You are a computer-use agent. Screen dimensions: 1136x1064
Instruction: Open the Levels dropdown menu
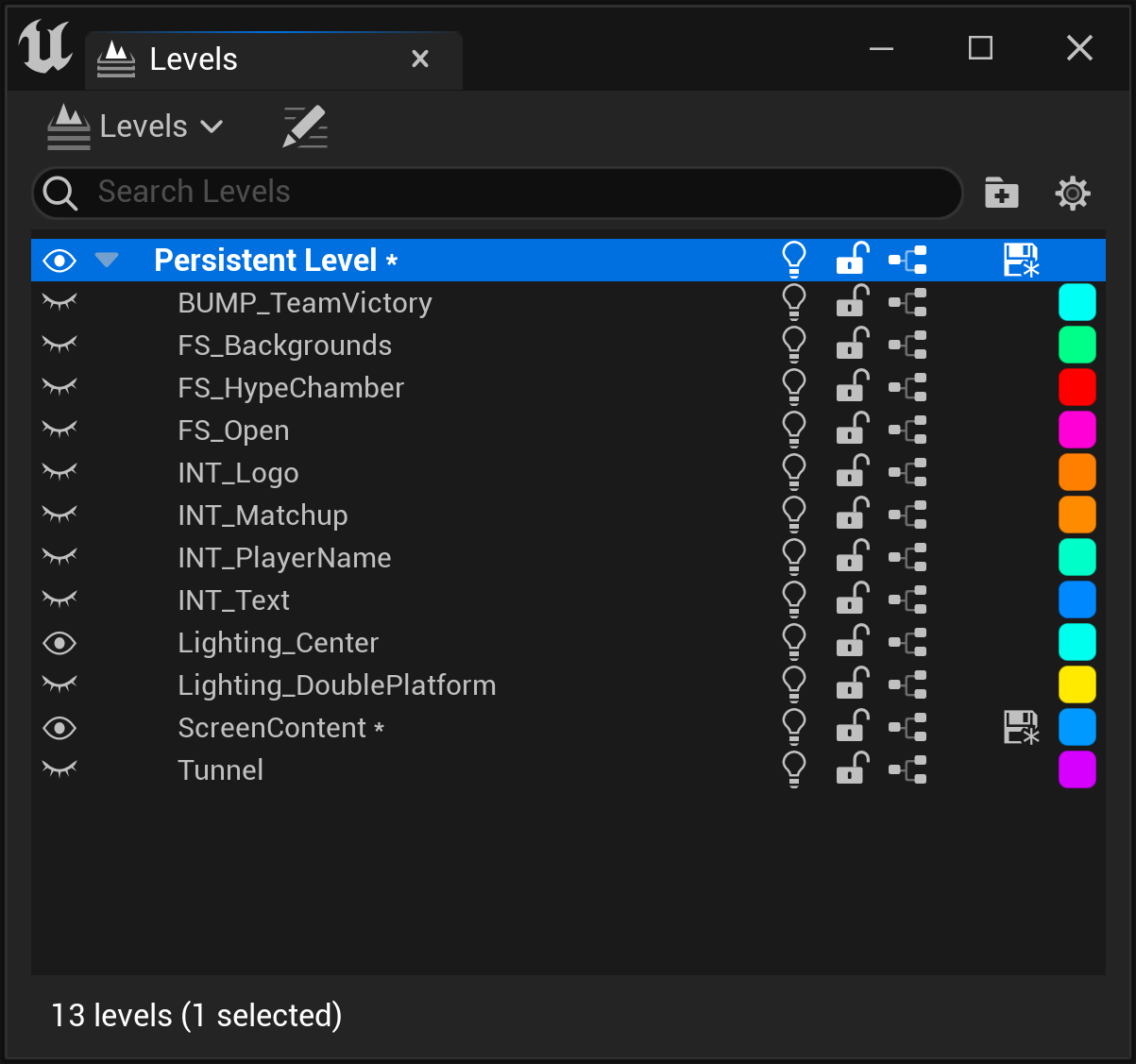coord(137,127)
